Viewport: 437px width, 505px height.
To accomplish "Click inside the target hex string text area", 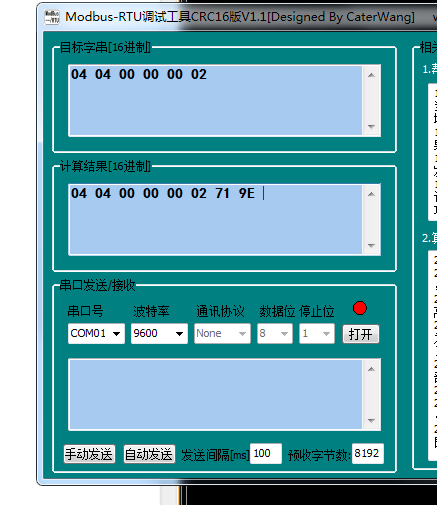I will [x=216, y=101].
